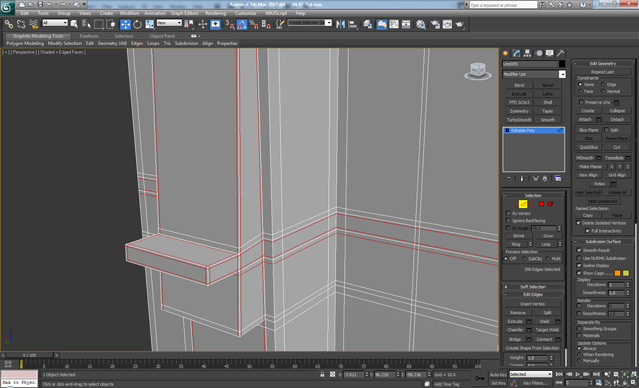The height and width of the screenshot is (388, 639).
Task: Select Polygon sub-object level icon
Action: (542, 204)
